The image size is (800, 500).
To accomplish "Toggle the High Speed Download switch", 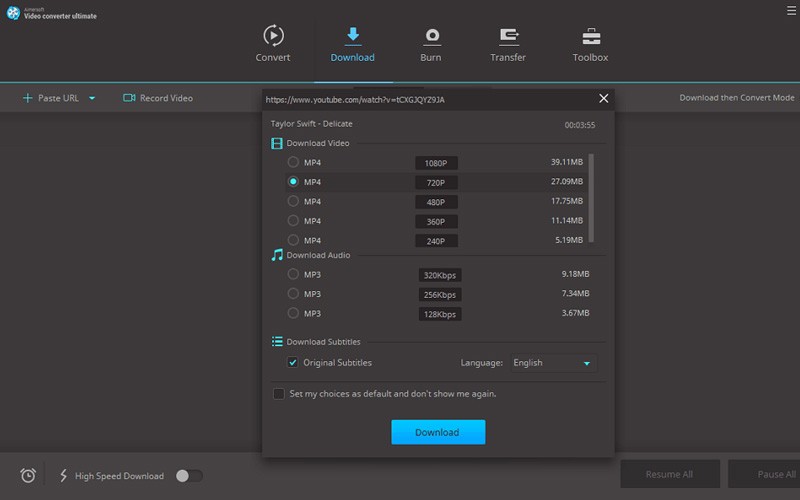I will pos(189,476).
